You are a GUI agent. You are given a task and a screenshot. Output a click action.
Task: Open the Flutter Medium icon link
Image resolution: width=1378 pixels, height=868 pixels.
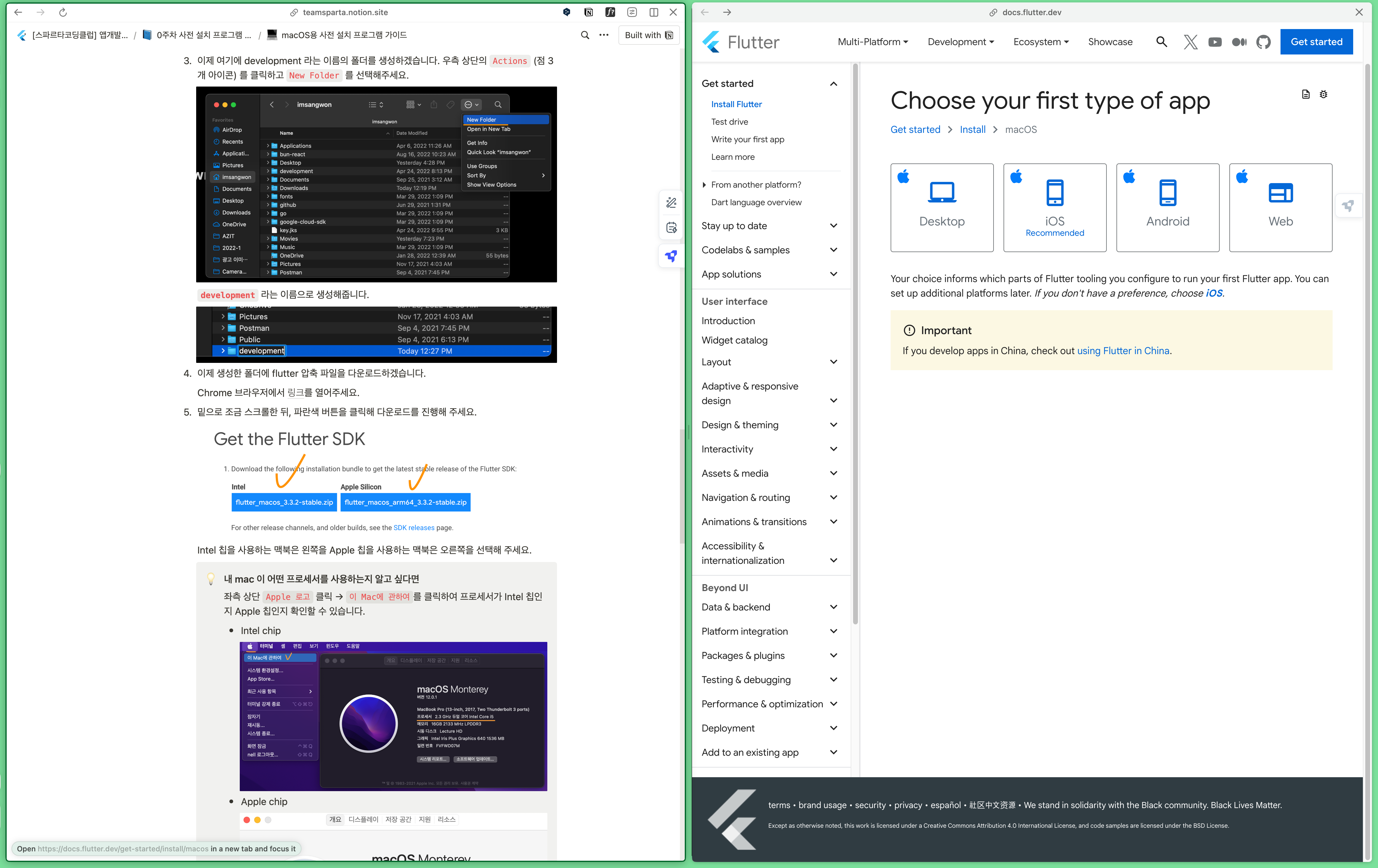coord(1239,42)
